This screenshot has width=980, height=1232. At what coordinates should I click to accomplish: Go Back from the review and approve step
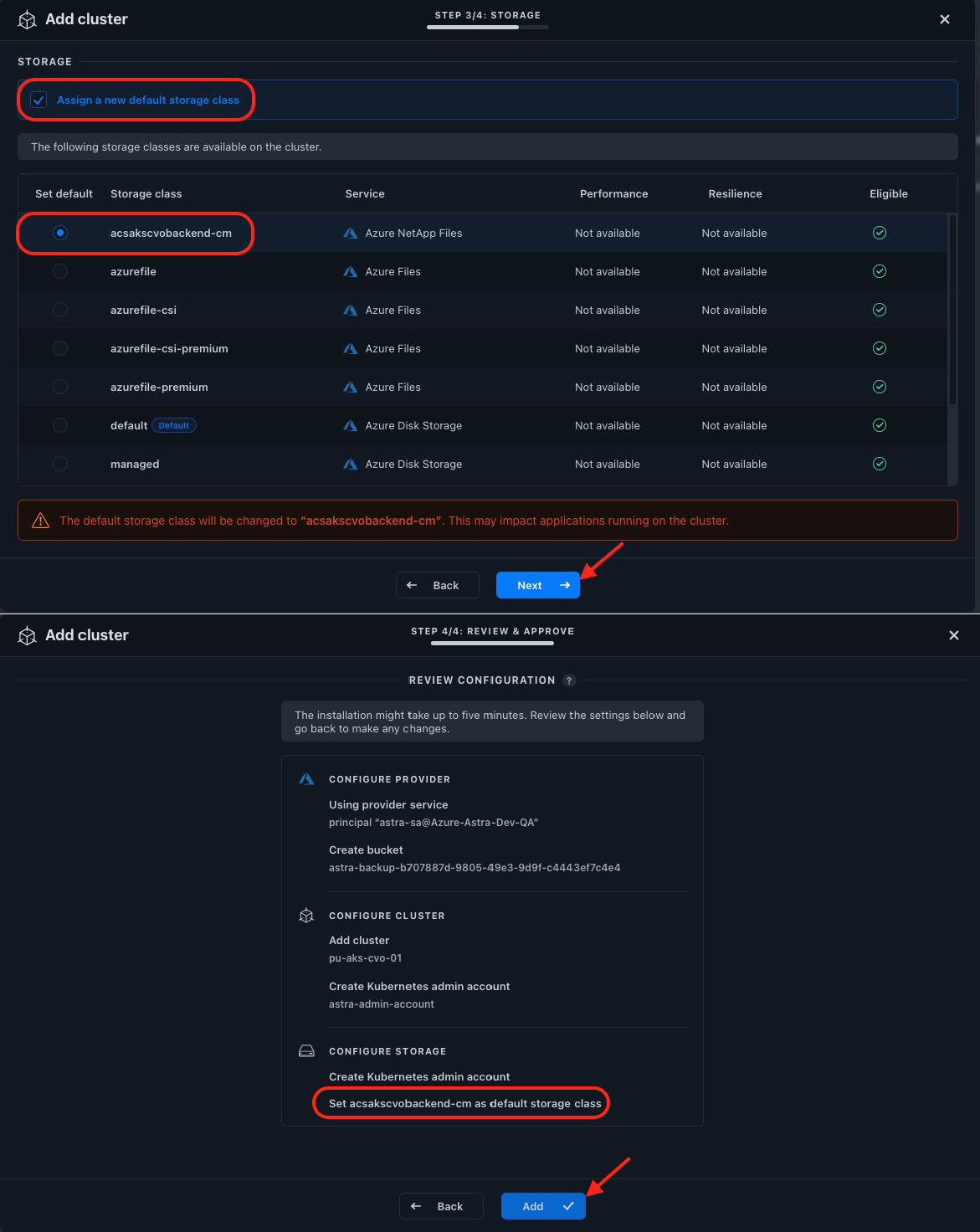click(x=441, y=1206)
